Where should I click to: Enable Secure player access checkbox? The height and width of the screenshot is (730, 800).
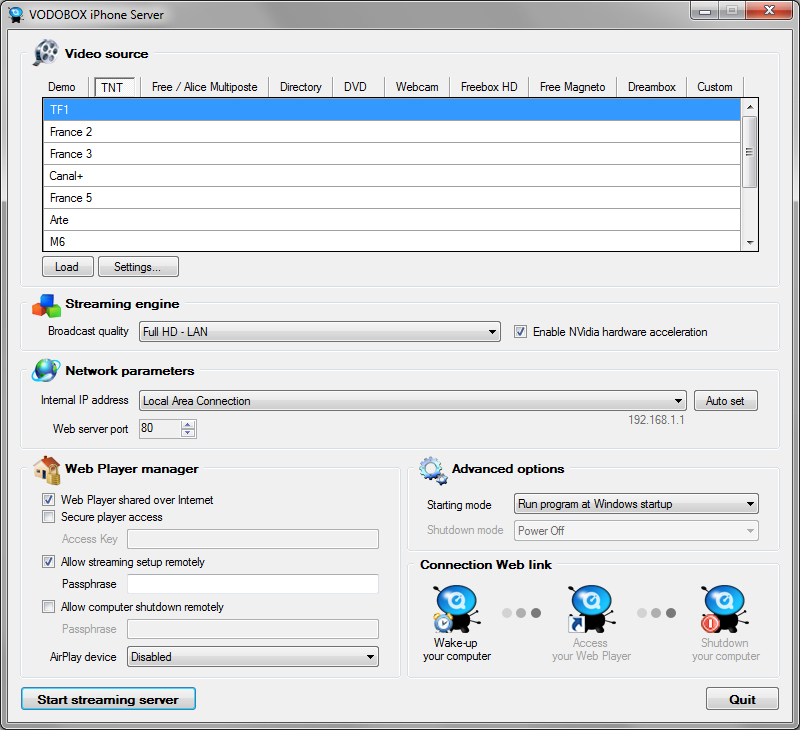pyautogui.click(x=48, y=517)
